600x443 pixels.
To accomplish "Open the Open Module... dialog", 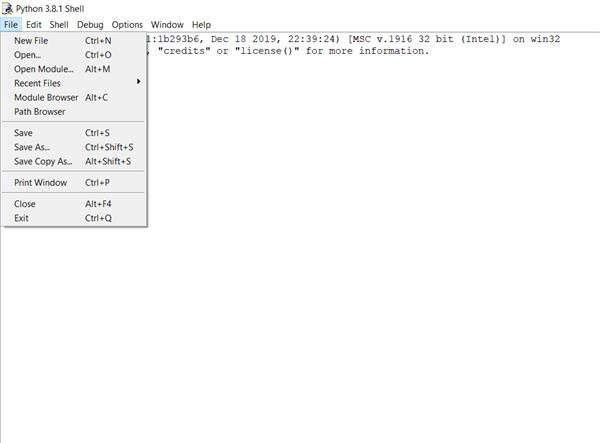I will pos(75,69).
